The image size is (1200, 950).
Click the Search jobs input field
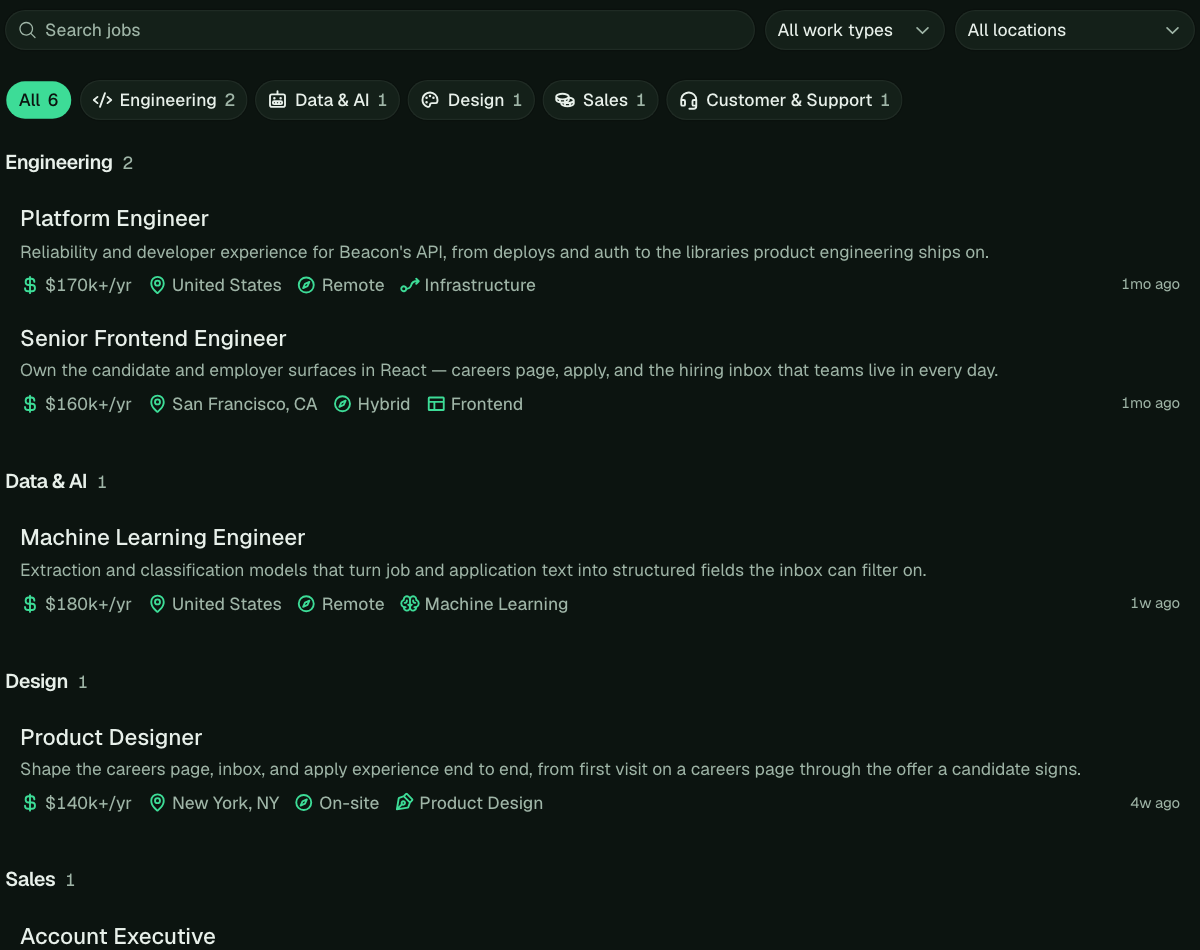click(x=380, y=30)
